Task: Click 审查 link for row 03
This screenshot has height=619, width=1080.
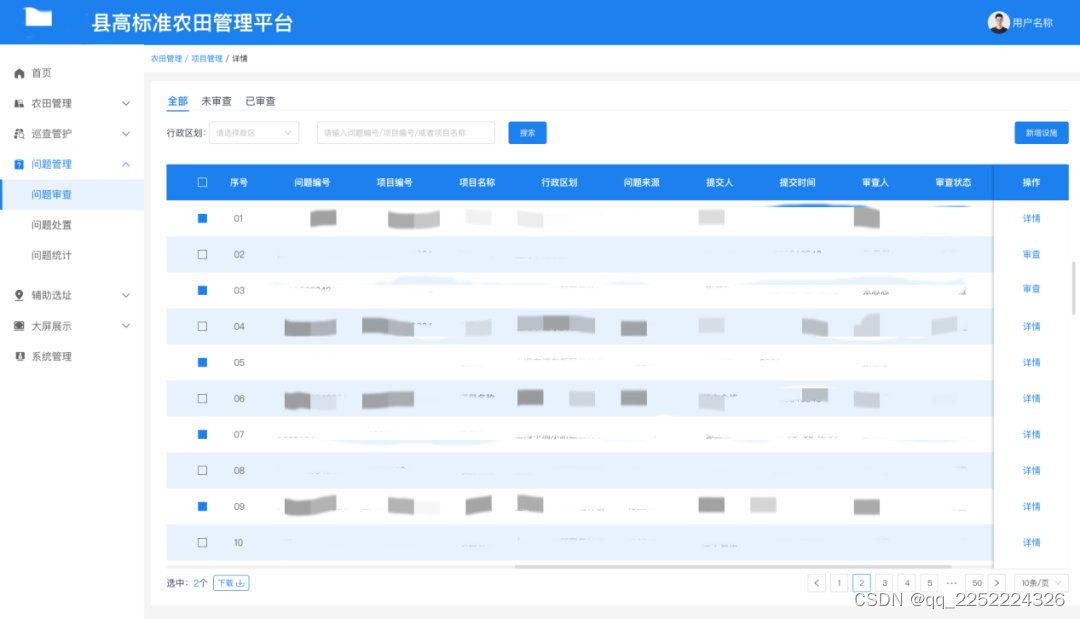Action: tap(1031, 289)
